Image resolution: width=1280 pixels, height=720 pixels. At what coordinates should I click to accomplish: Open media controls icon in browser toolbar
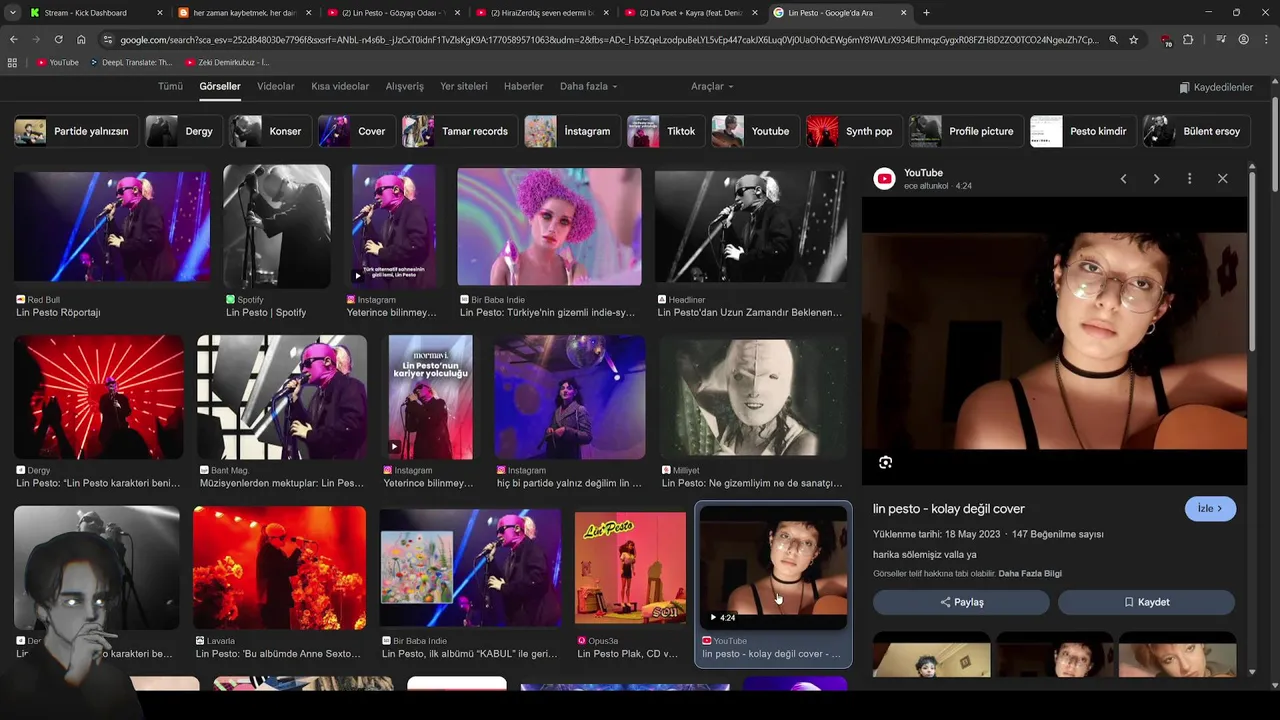click(1221, 40)
